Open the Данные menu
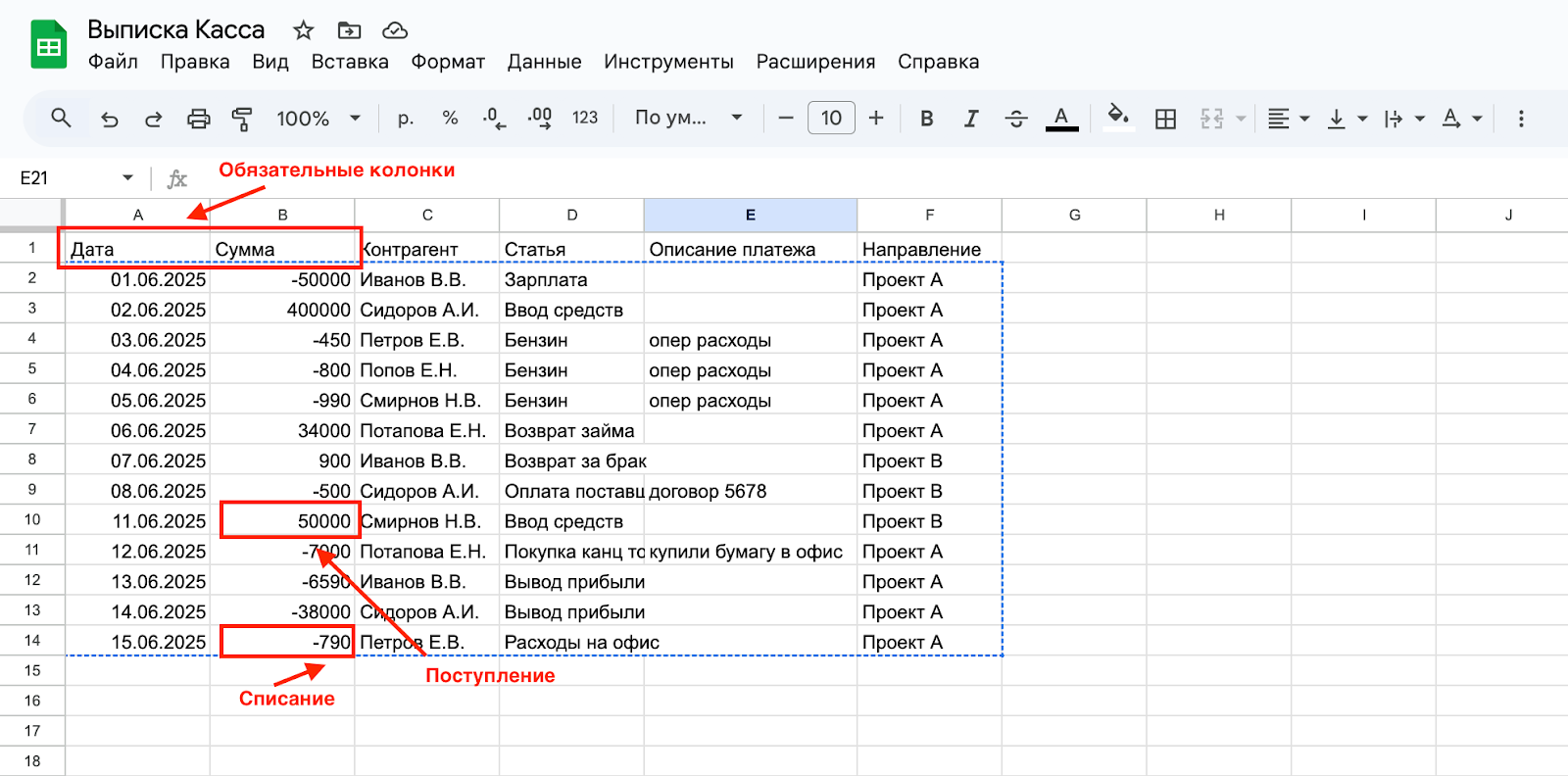The width and height of the screenshot is (1568, 776). click(x=544, y=62)
